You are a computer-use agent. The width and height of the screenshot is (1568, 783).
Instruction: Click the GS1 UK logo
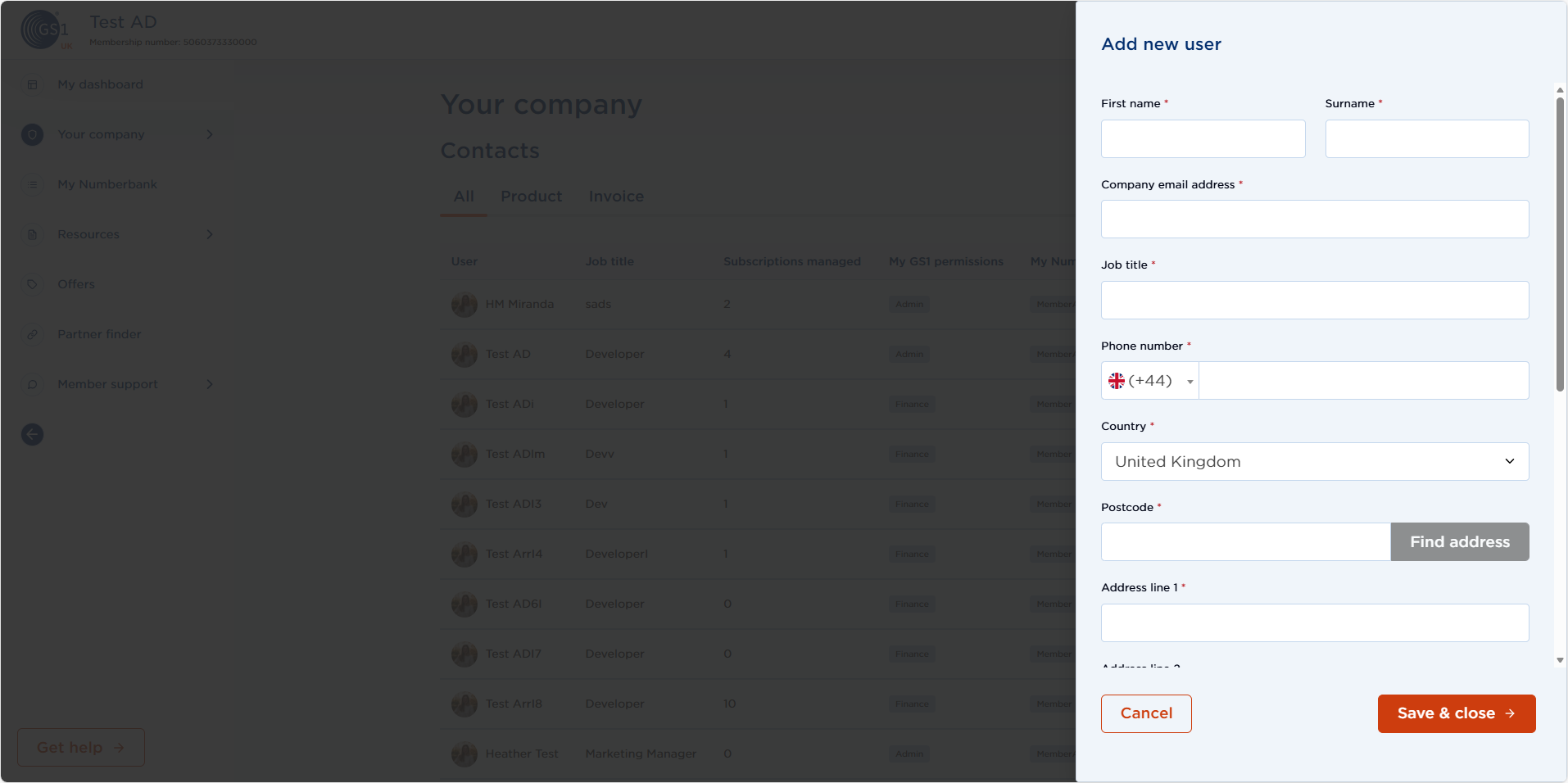click(x=44, y=30)
